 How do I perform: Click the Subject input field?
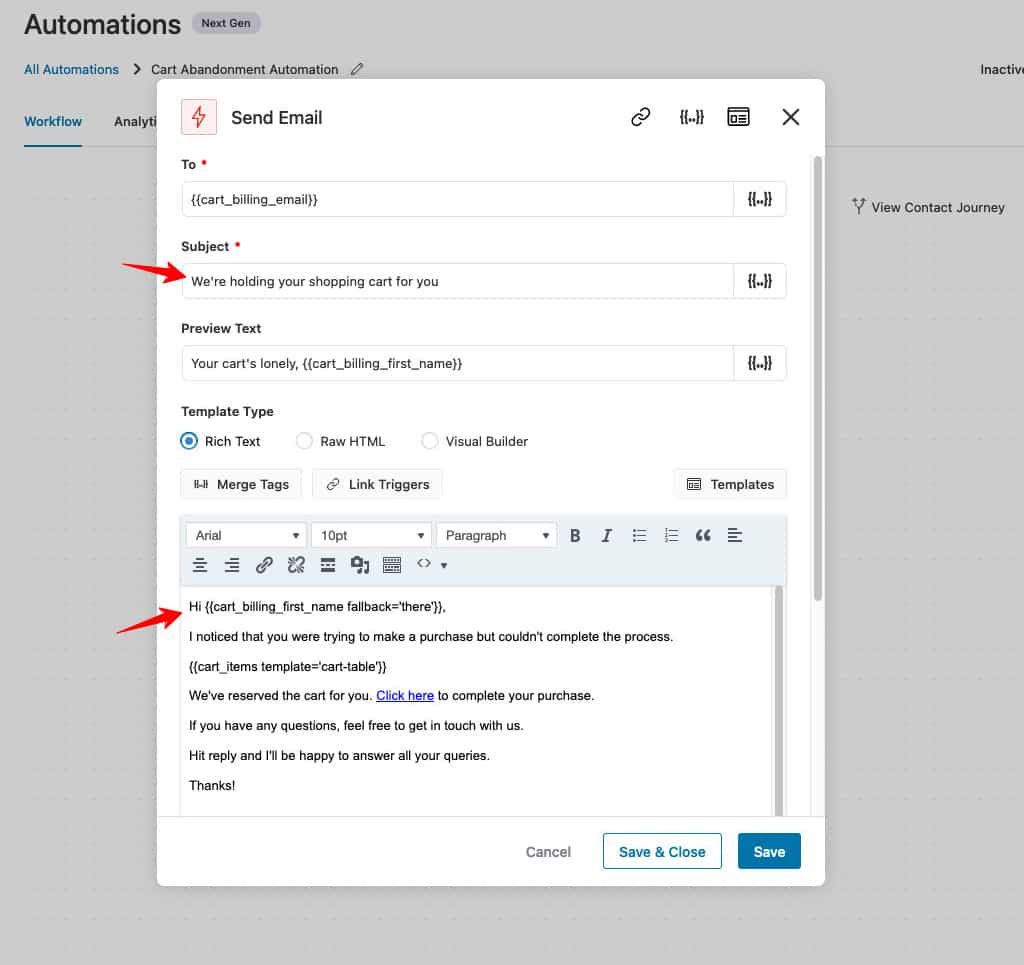[x=457, y=281]
